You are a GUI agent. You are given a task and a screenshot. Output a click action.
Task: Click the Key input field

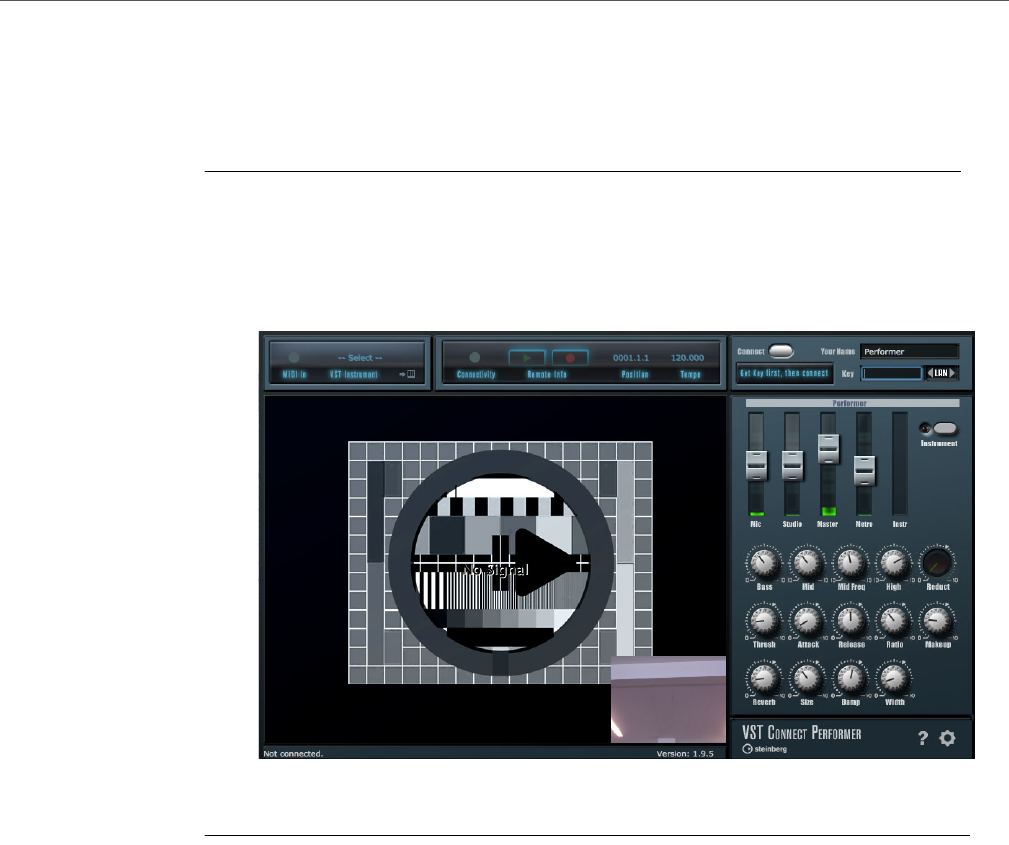tap(891, 373)
